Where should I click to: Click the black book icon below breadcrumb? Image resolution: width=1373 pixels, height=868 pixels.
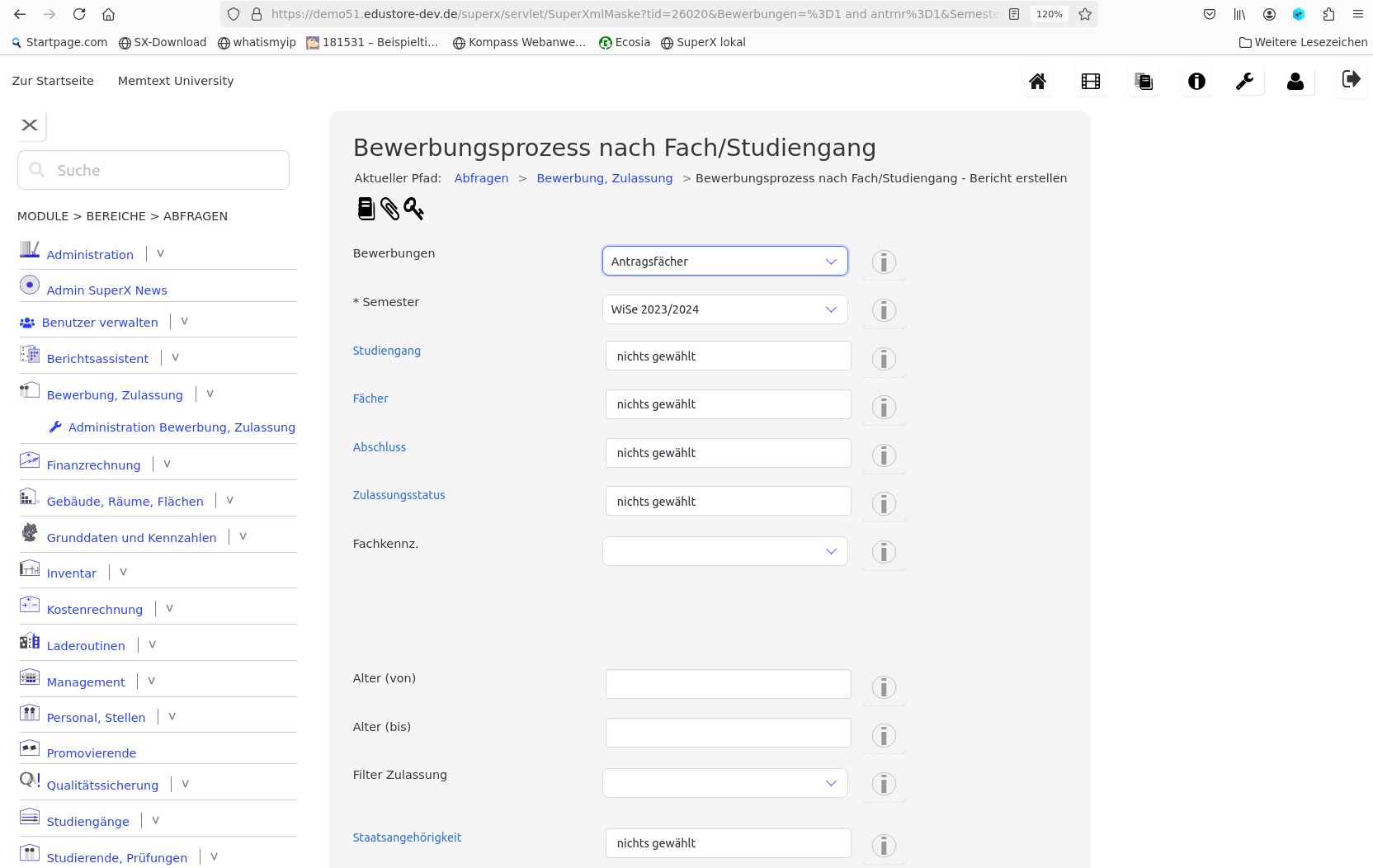(x=366, y=209)
